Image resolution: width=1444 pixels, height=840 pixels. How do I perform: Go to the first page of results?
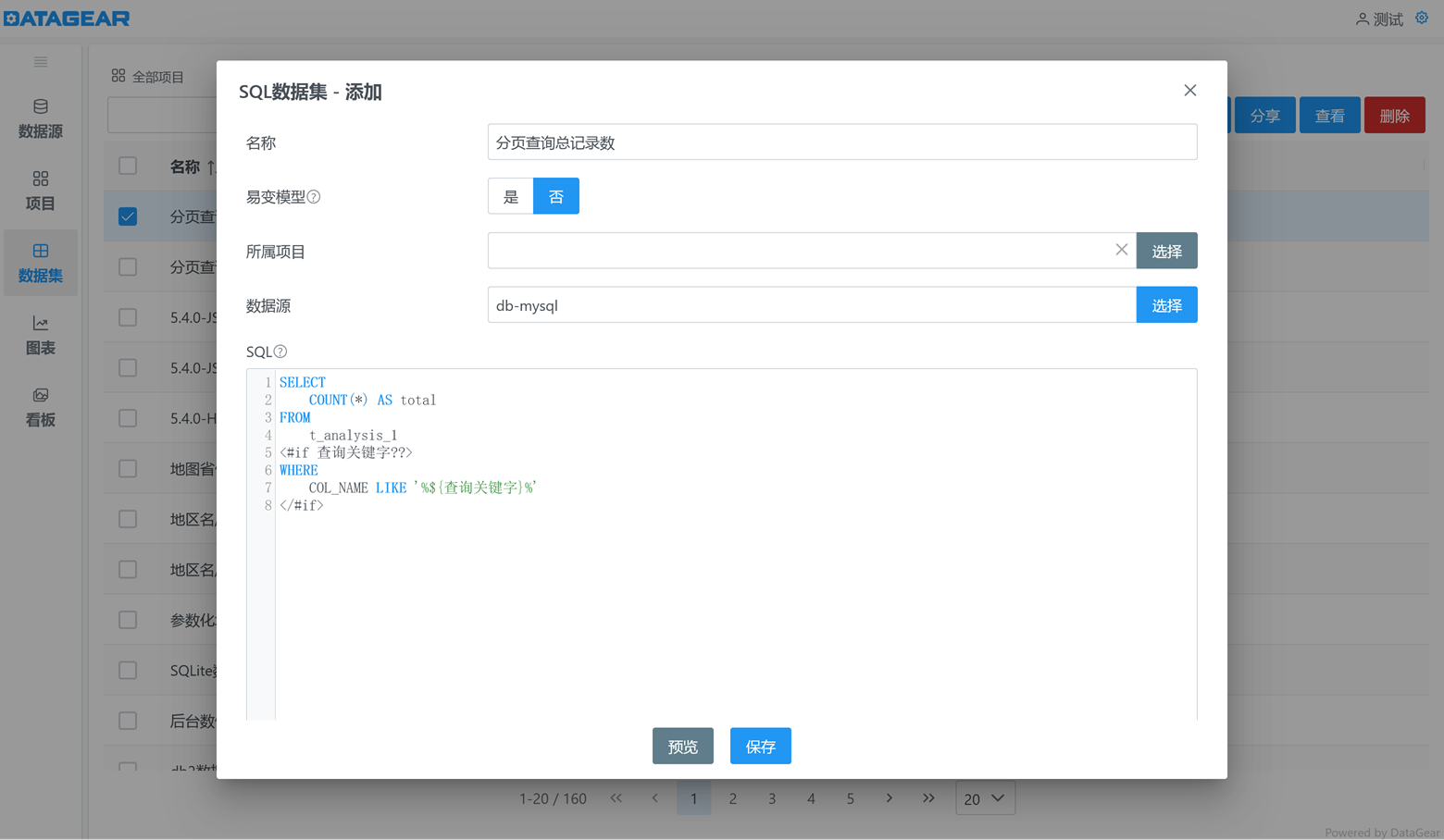coord(616,797)
